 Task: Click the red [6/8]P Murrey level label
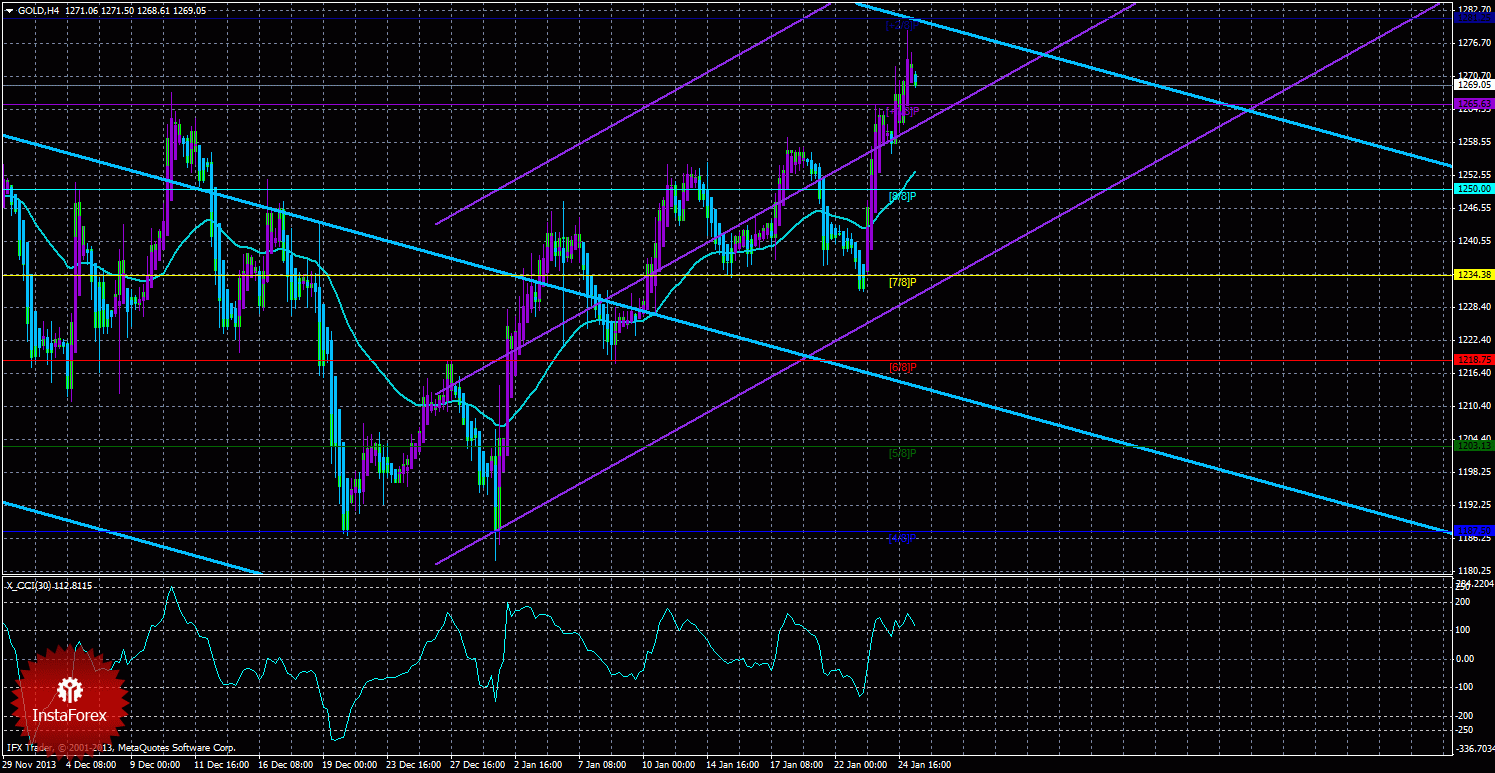[903, 367]
